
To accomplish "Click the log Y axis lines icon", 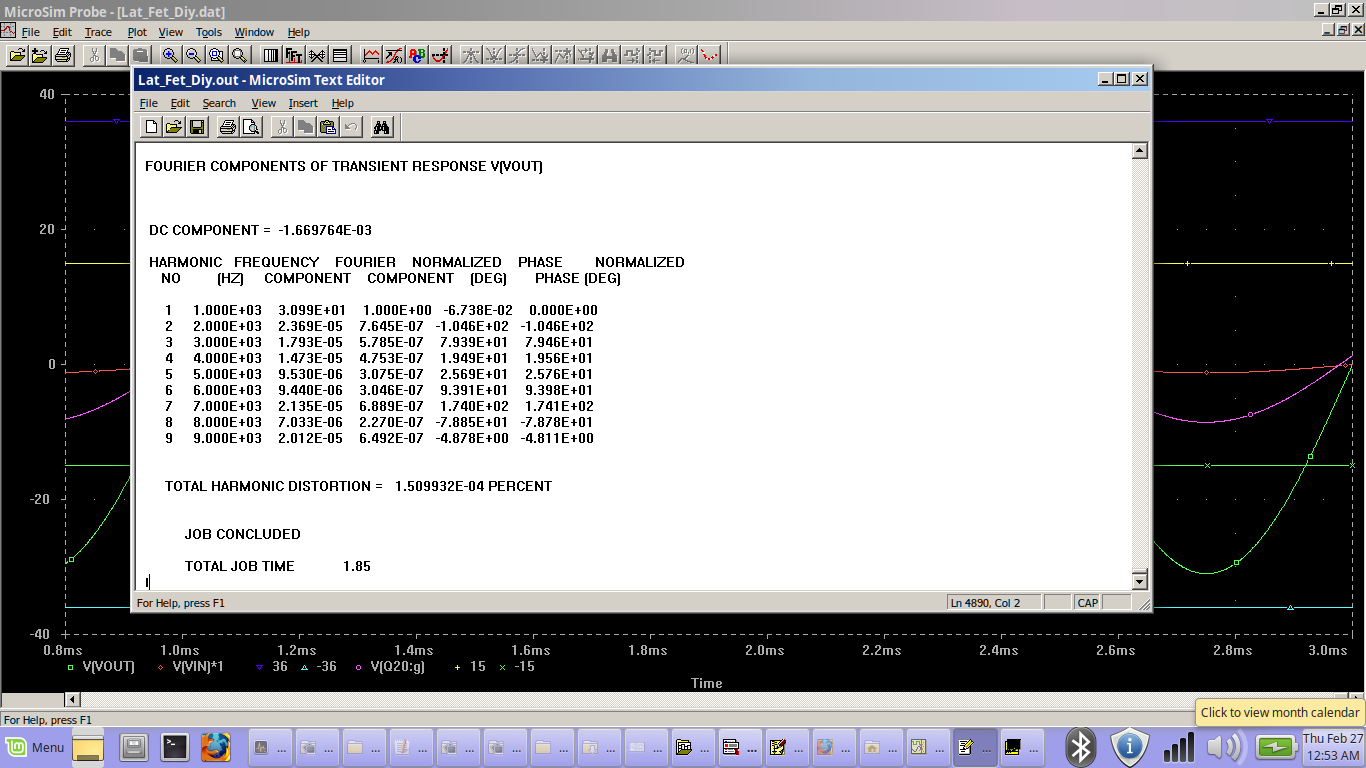I will point(340,55).
